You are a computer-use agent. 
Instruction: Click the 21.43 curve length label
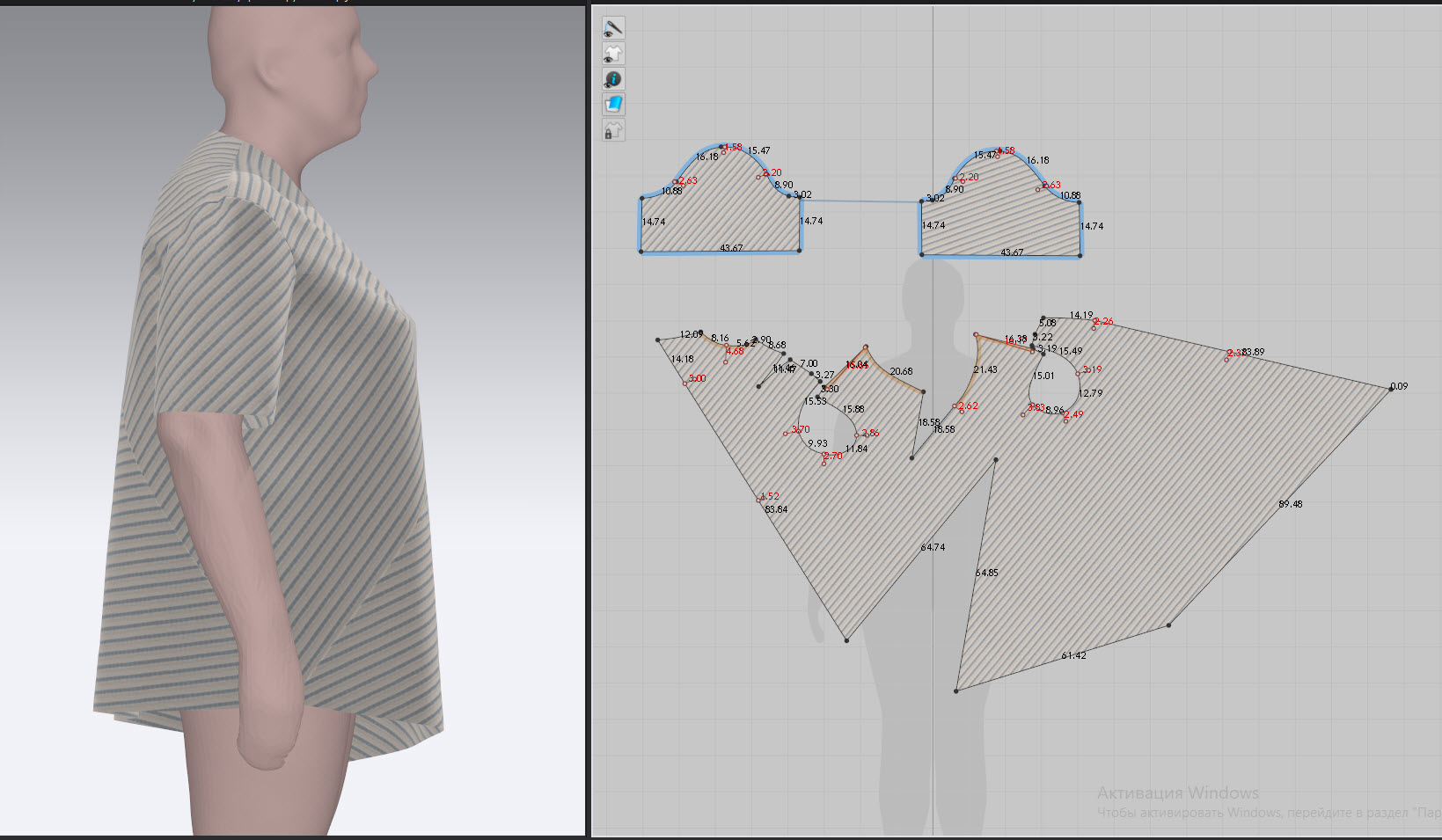(985, 369)
